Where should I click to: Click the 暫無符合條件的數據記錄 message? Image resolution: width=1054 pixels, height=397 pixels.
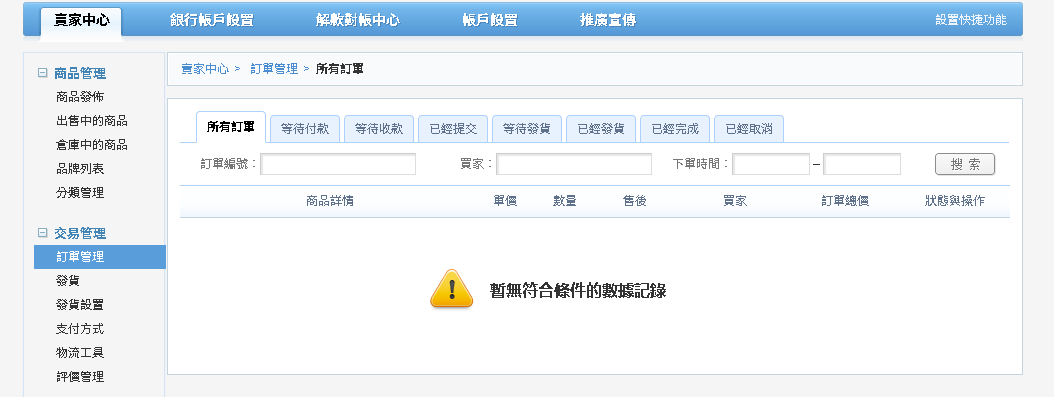pyautogui.click(x=578, y=291)
